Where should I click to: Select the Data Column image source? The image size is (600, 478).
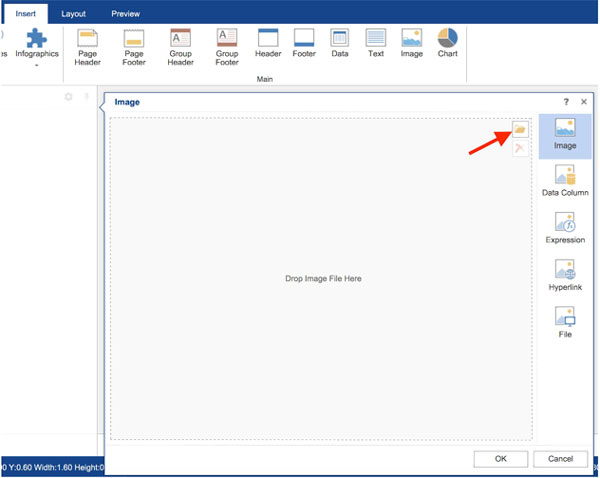(565, 181)
